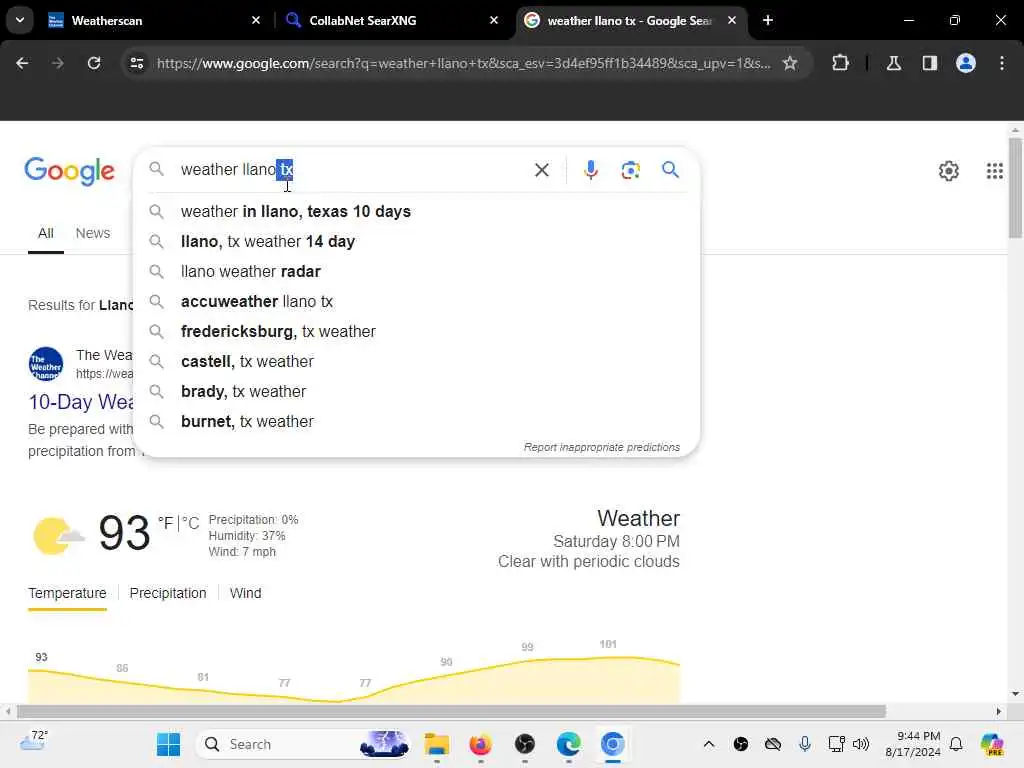Choose suggestion llano weather radar

(x=417, y=272)
